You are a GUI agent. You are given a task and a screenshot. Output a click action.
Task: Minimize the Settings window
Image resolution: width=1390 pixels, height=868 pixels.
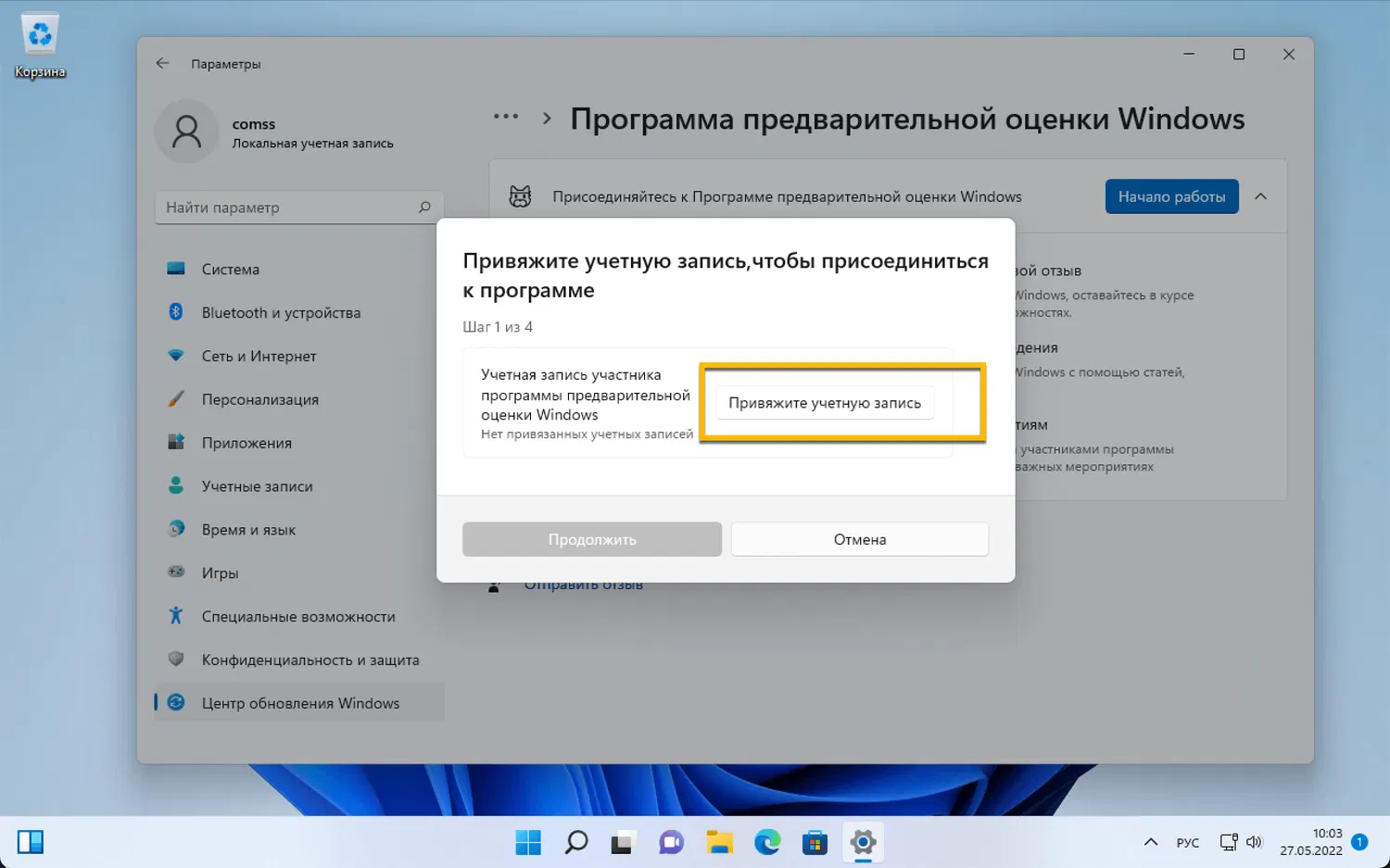point(1189,55)
